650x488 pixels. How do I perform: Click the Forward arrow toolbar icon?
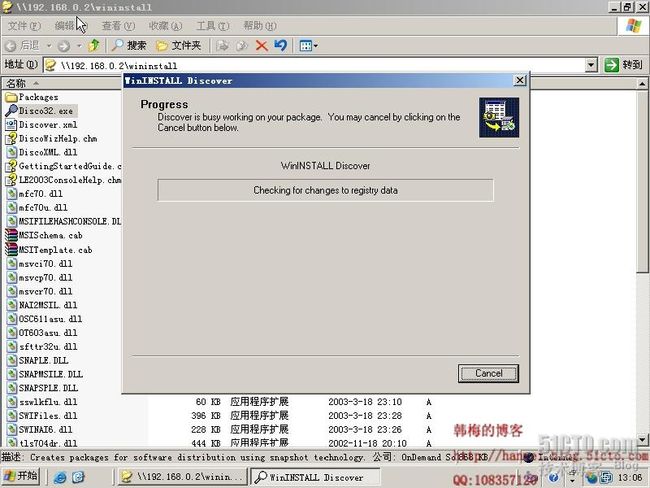(x=63, y=46)
